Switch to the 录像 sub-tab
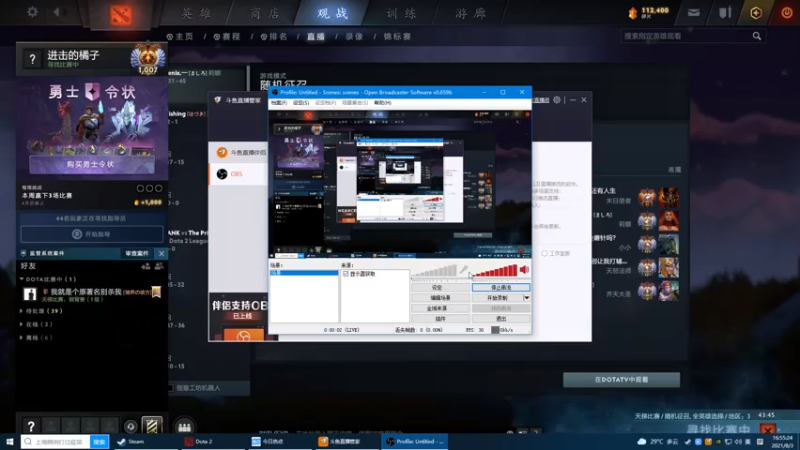Viewport: 800px width, 450px height. click(x=354, y=37)
